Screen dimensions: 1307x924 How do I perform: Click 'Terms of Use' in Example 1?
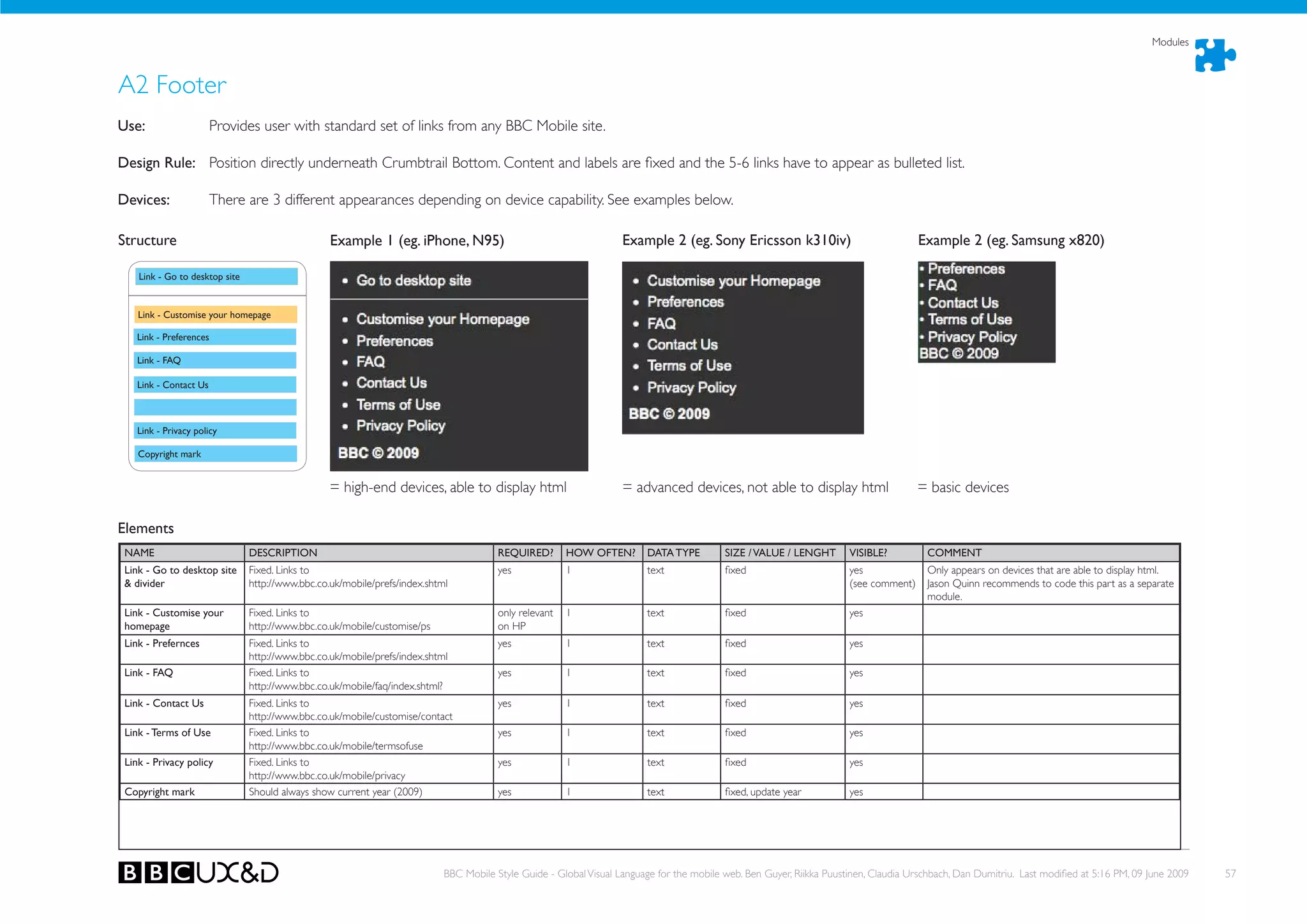tap(398, 405)
